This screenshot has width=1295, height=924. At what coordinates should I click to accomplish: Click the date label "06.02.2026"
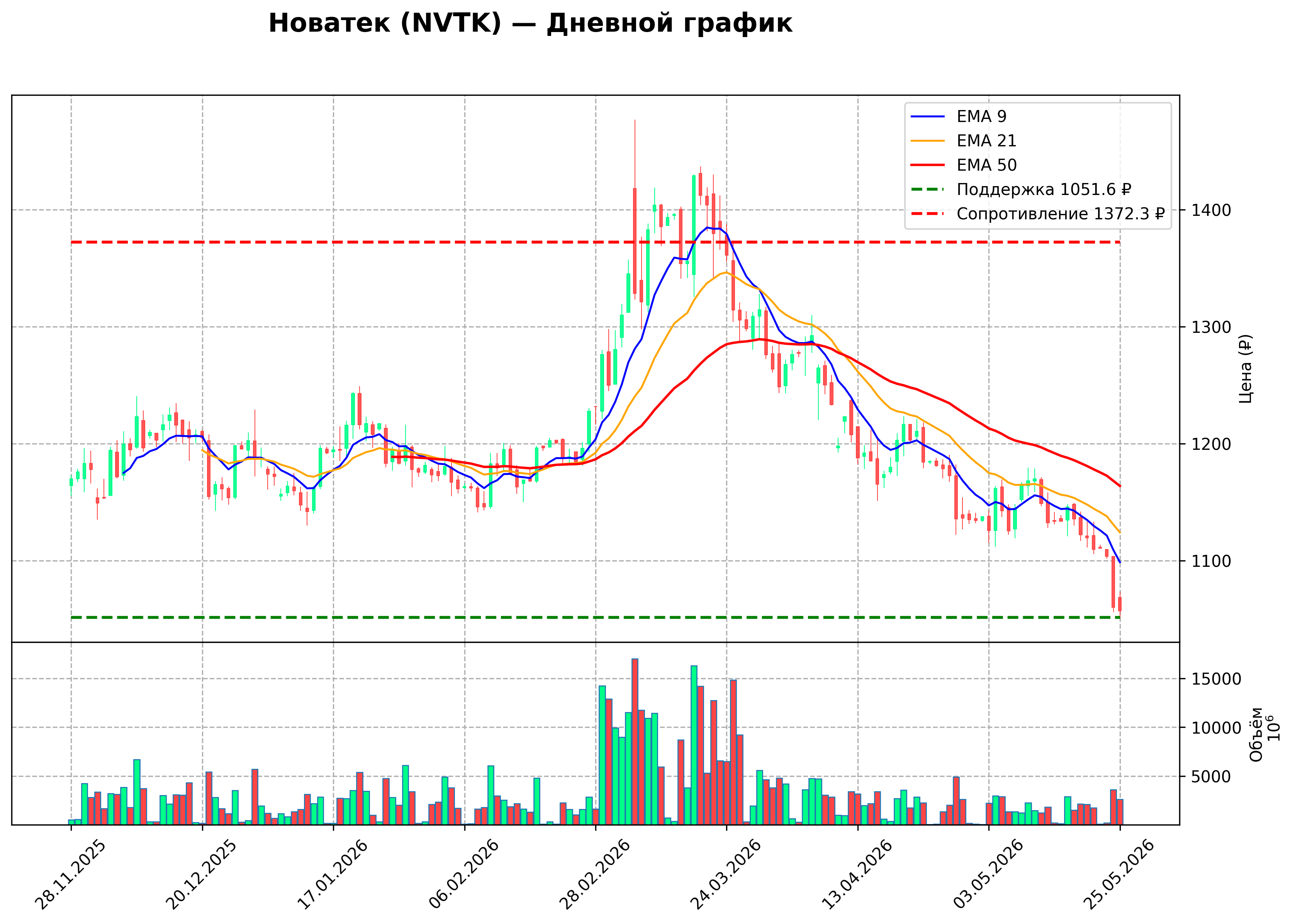click(x=464, y=875)
